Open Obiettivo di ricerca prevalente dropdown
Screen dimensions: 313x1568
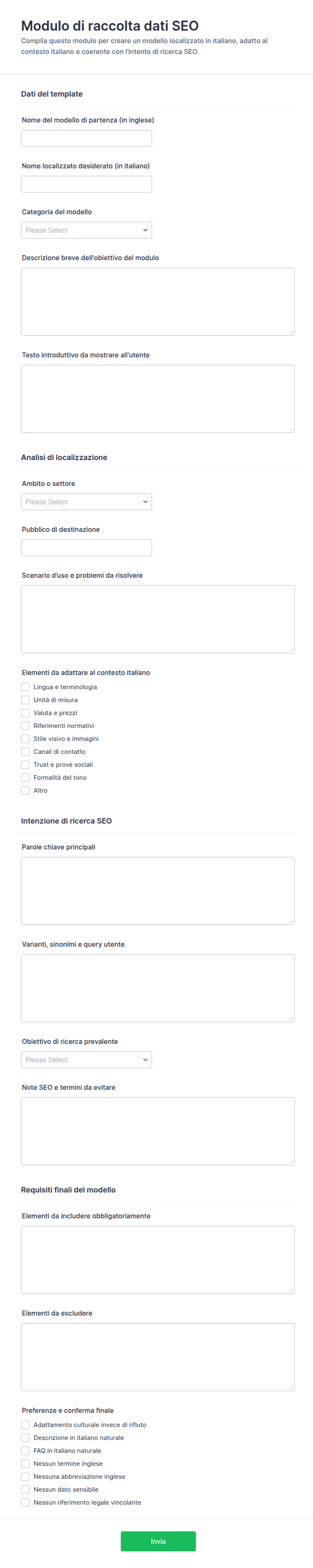click(x=86, y=1060)
